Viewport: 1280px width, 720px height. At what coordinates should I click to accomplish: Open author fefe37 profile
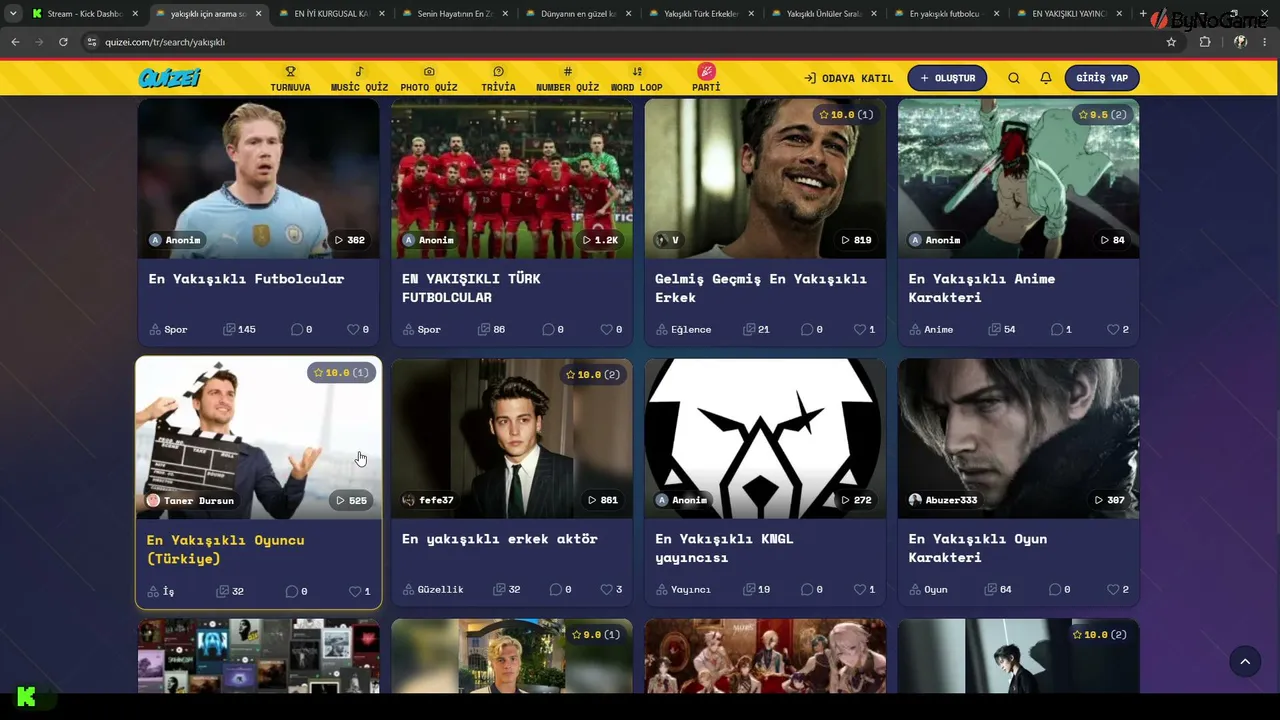pos(428,500)
